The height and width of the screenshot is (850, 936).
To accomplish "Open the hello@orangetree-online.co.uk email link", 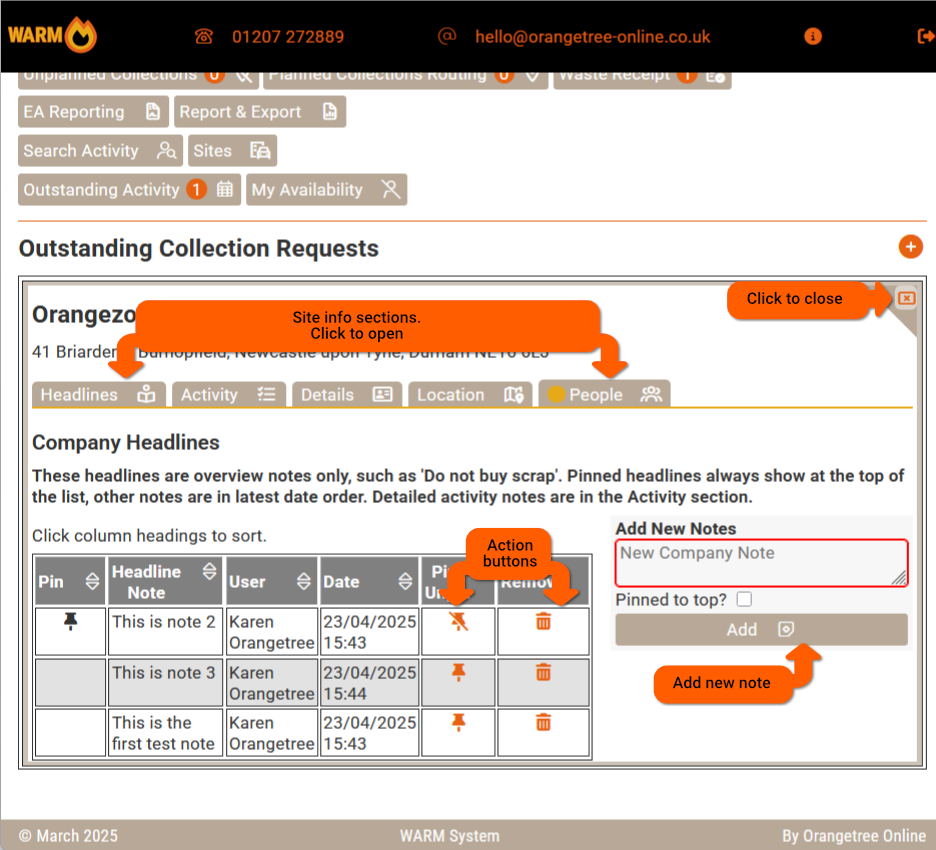I will (592, 37).
